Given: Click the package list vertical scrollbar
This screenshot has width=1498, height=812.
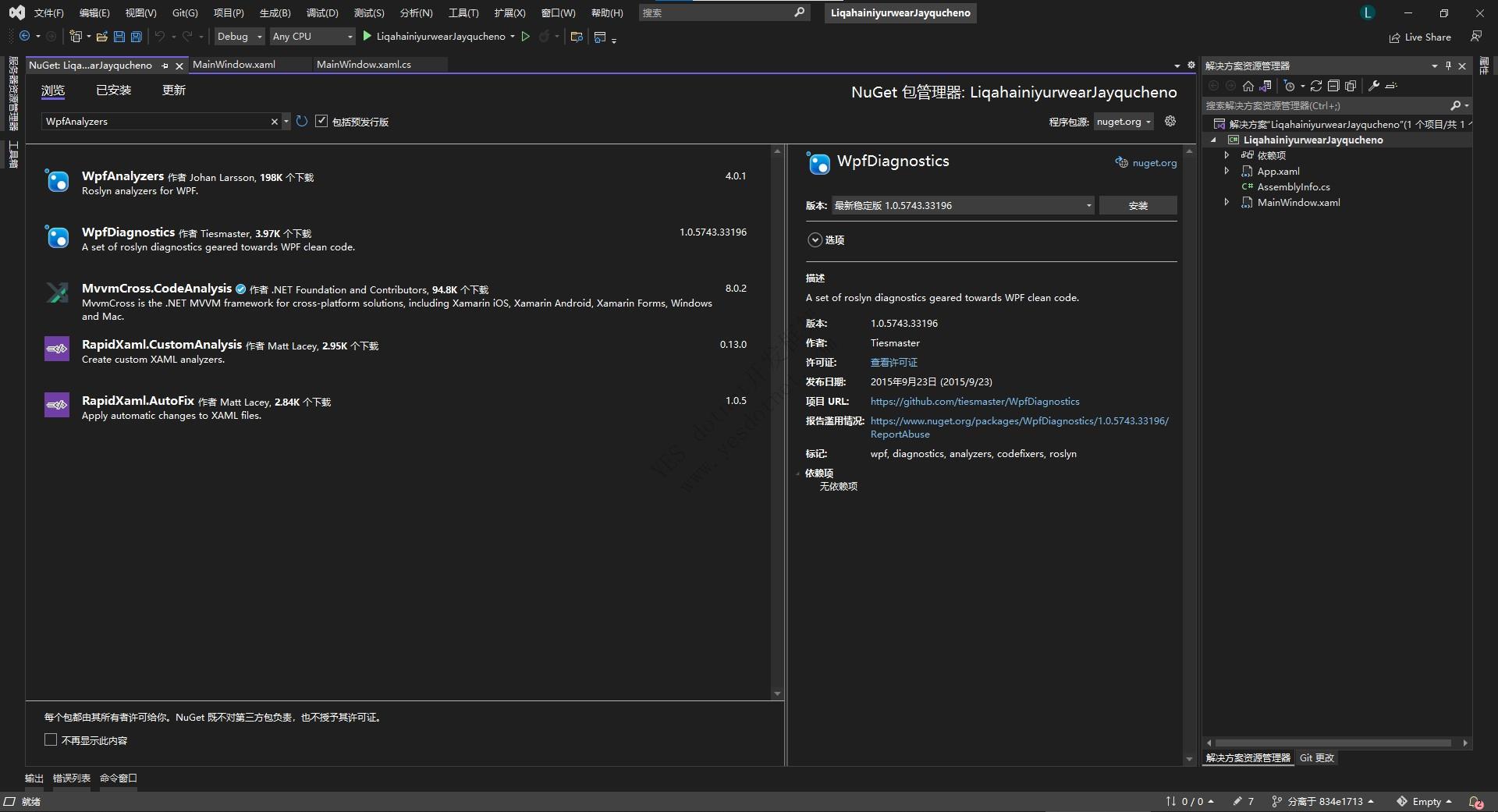Looking at the screenshot, I should tap(777, 422).
